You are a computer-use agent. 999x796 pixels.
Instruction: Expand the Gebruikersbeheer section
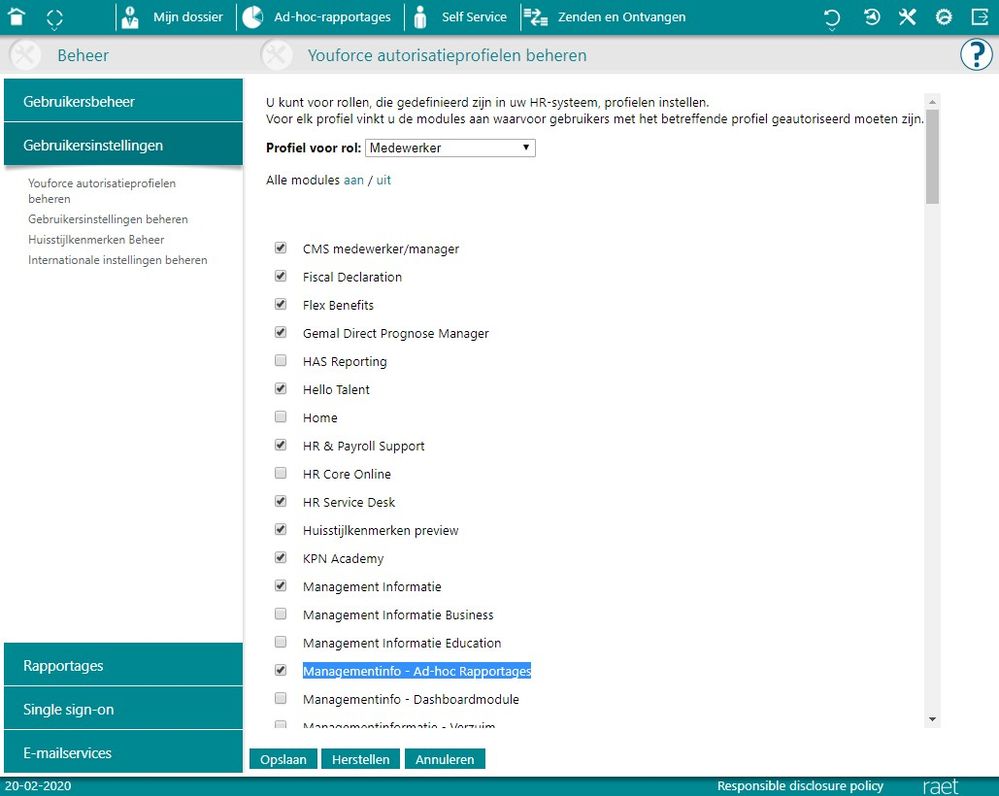[x=123, y=100]
